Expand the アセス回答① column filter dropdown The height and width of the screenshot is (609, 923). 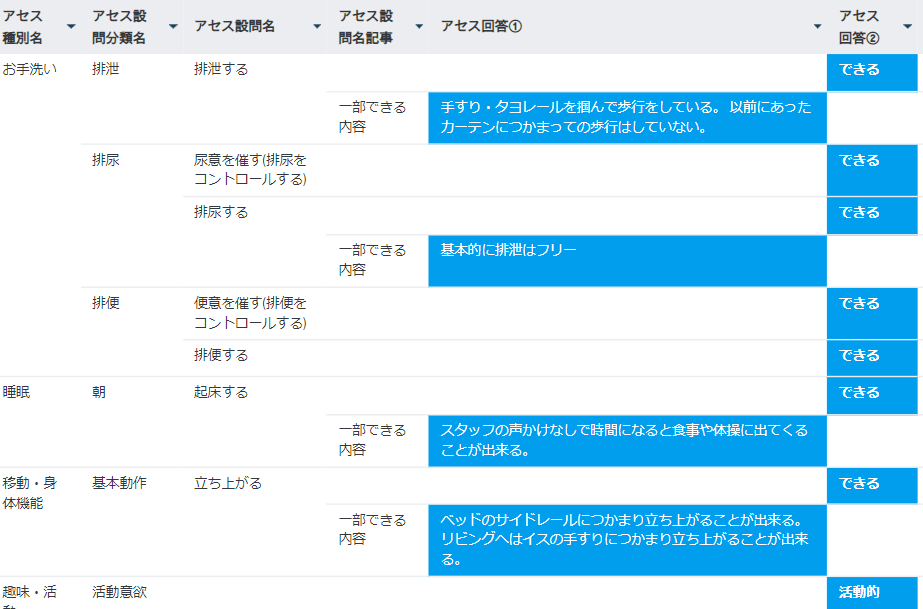[817, 26]
